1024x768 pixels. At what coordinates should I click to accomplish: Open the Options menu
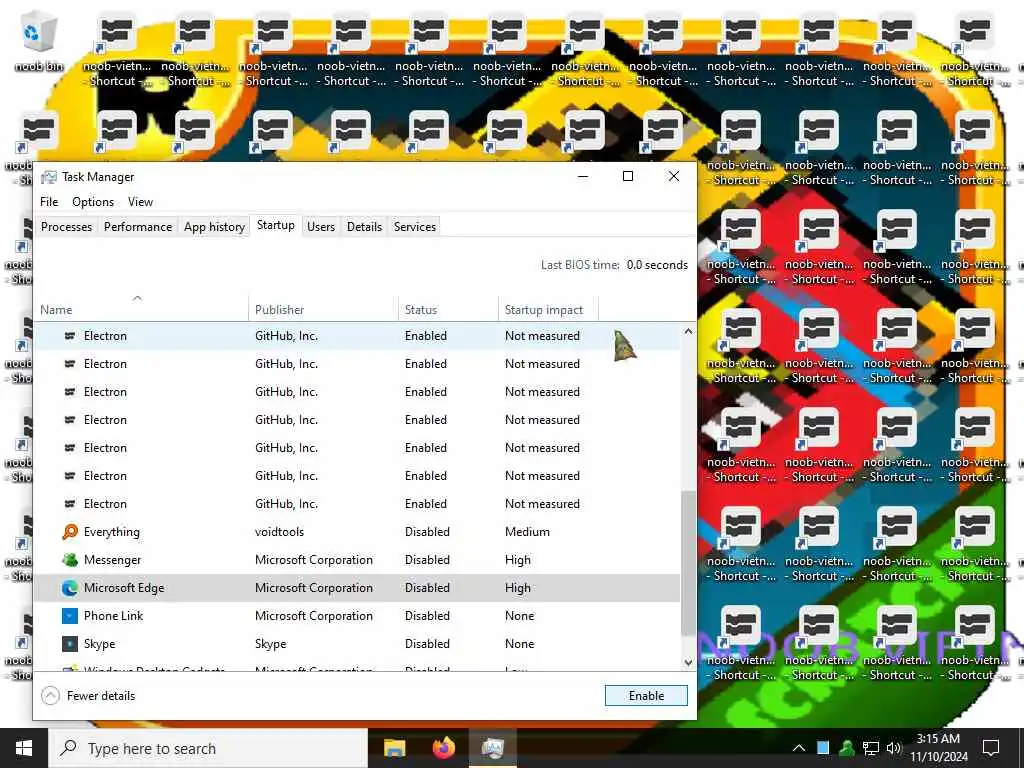(x=93, y=202)
